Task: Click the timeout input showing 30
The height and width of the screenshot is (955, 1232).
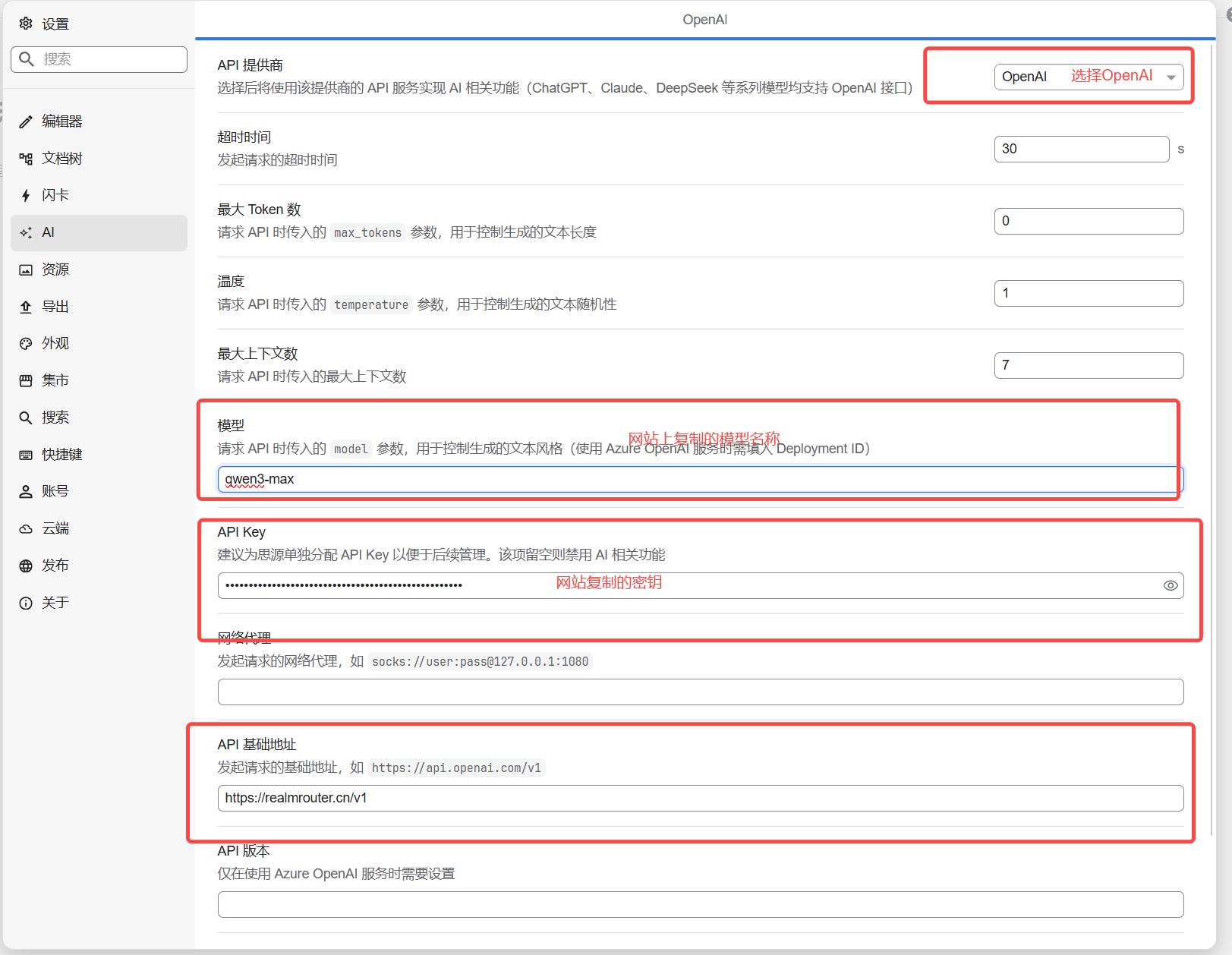Action: click(1081, 149)
